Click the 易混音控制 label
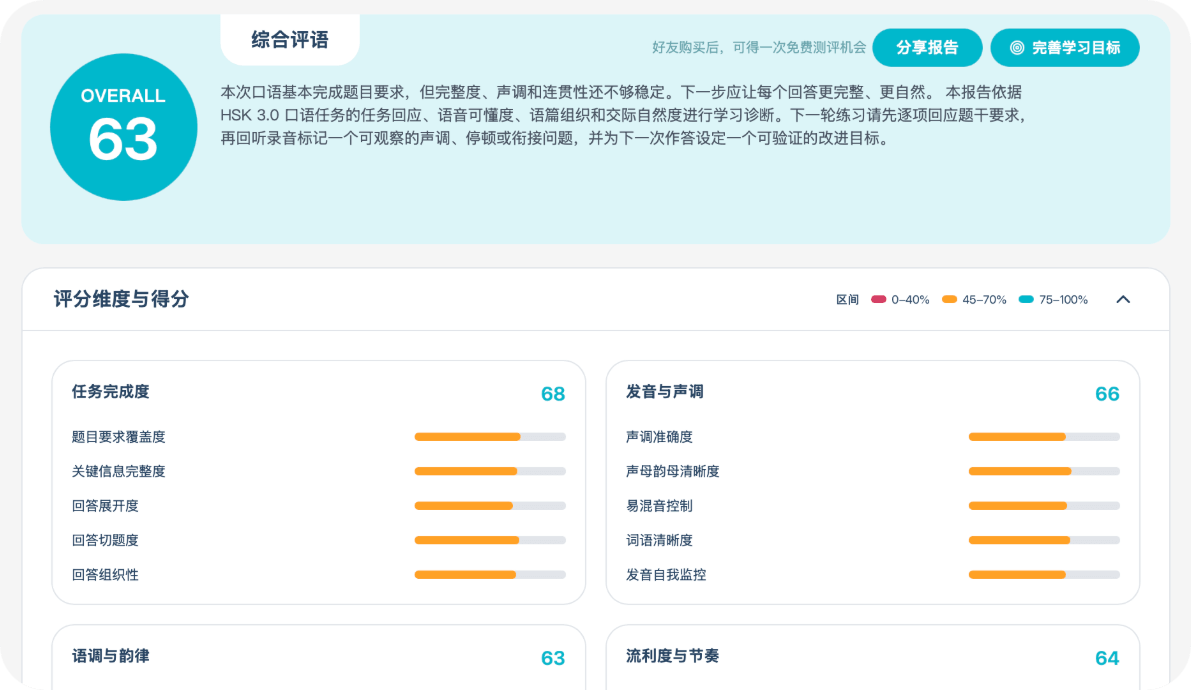 659,506
